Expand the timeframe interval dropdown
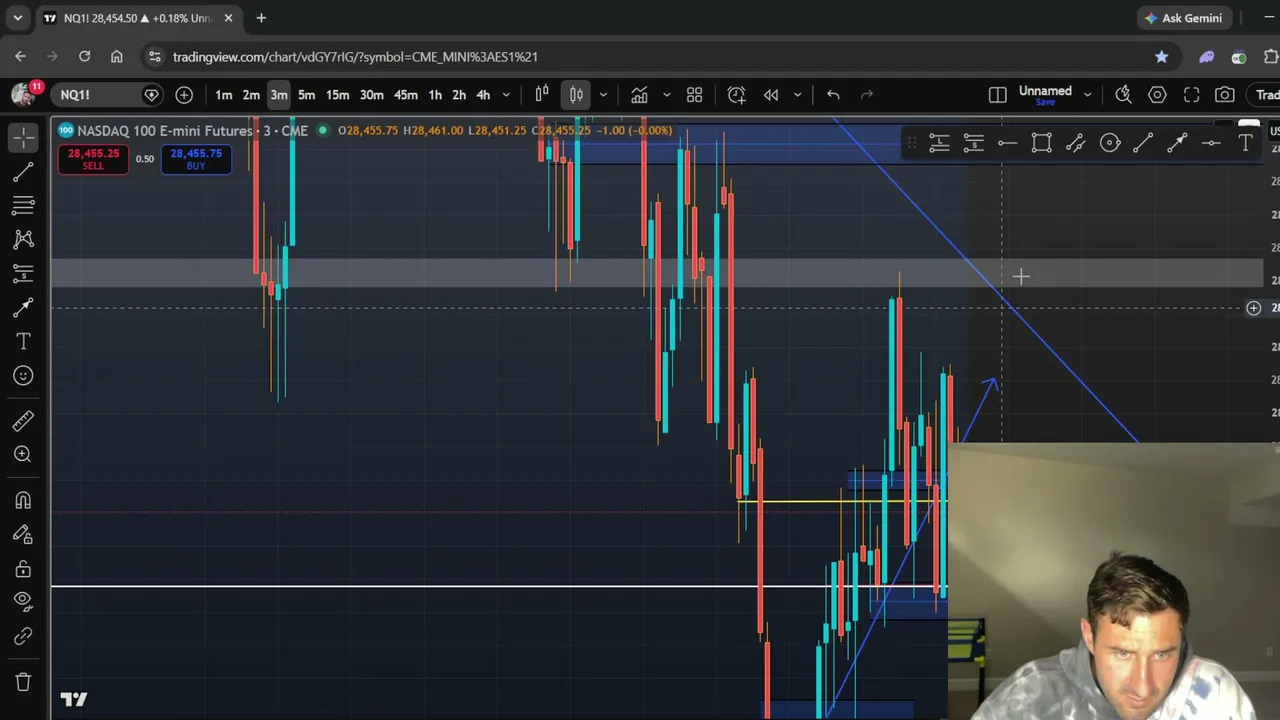The height and width of the screenshot is (720, 1280). pos(506,95)
